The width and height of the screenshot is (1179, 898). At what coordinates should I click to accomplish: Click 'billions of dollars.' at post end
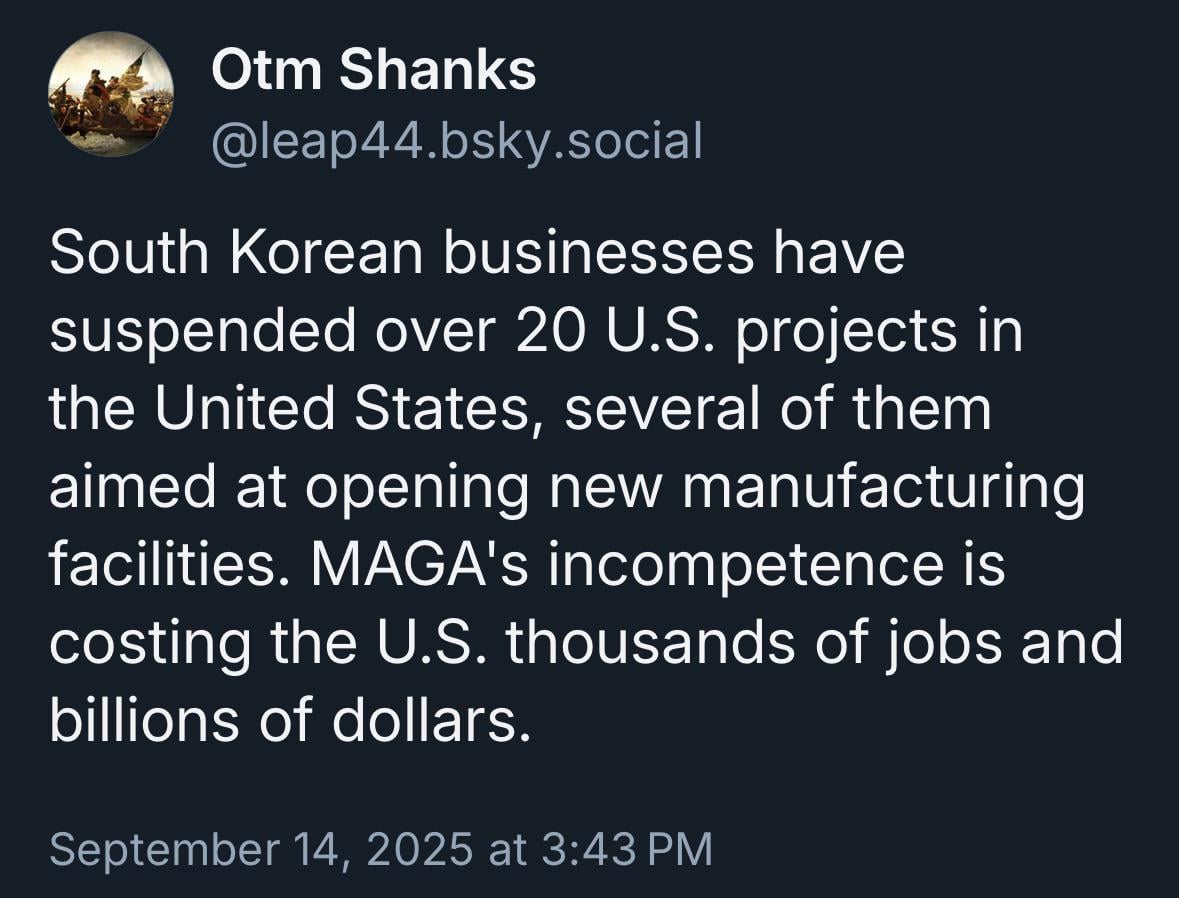290,721
